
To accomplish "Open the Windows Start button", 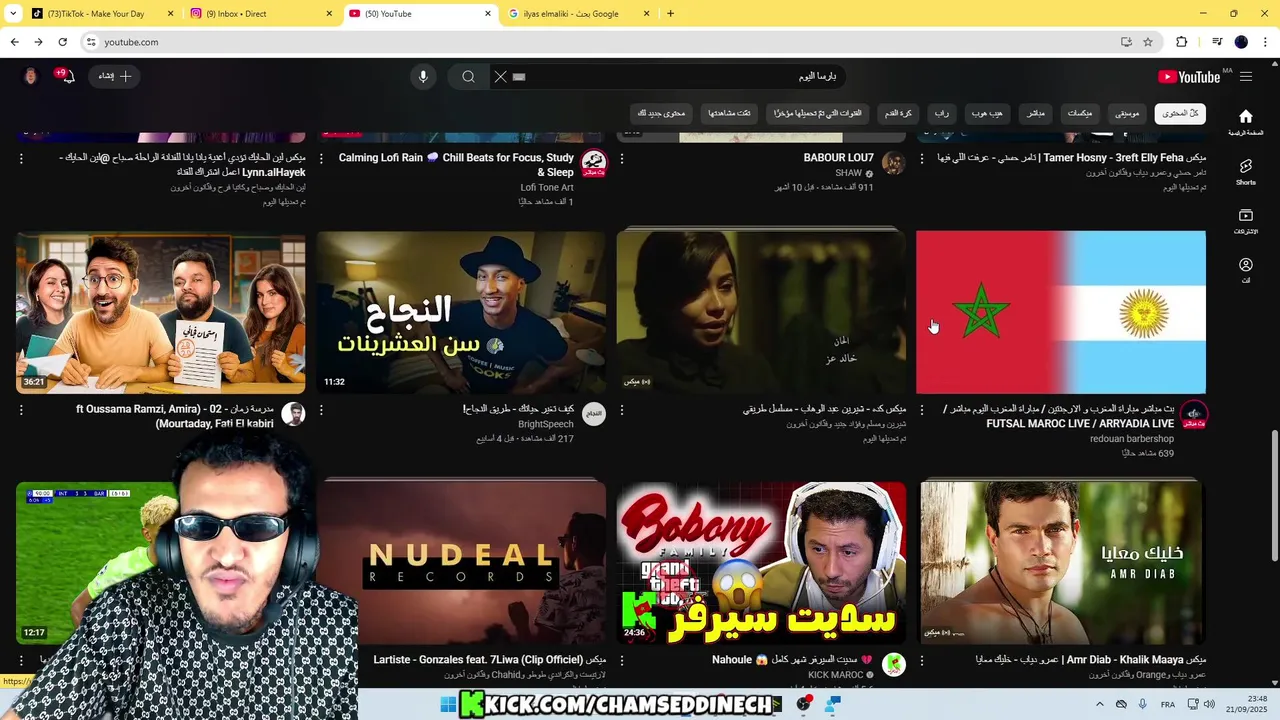I will tap(448, 705).
